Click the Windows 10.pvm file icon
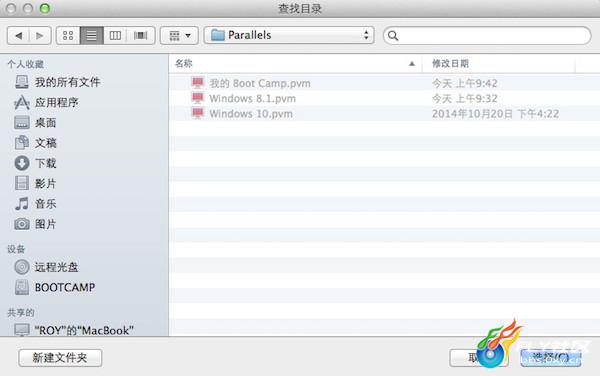The height and width of the screenshot is (376, 600). point(197,113)
